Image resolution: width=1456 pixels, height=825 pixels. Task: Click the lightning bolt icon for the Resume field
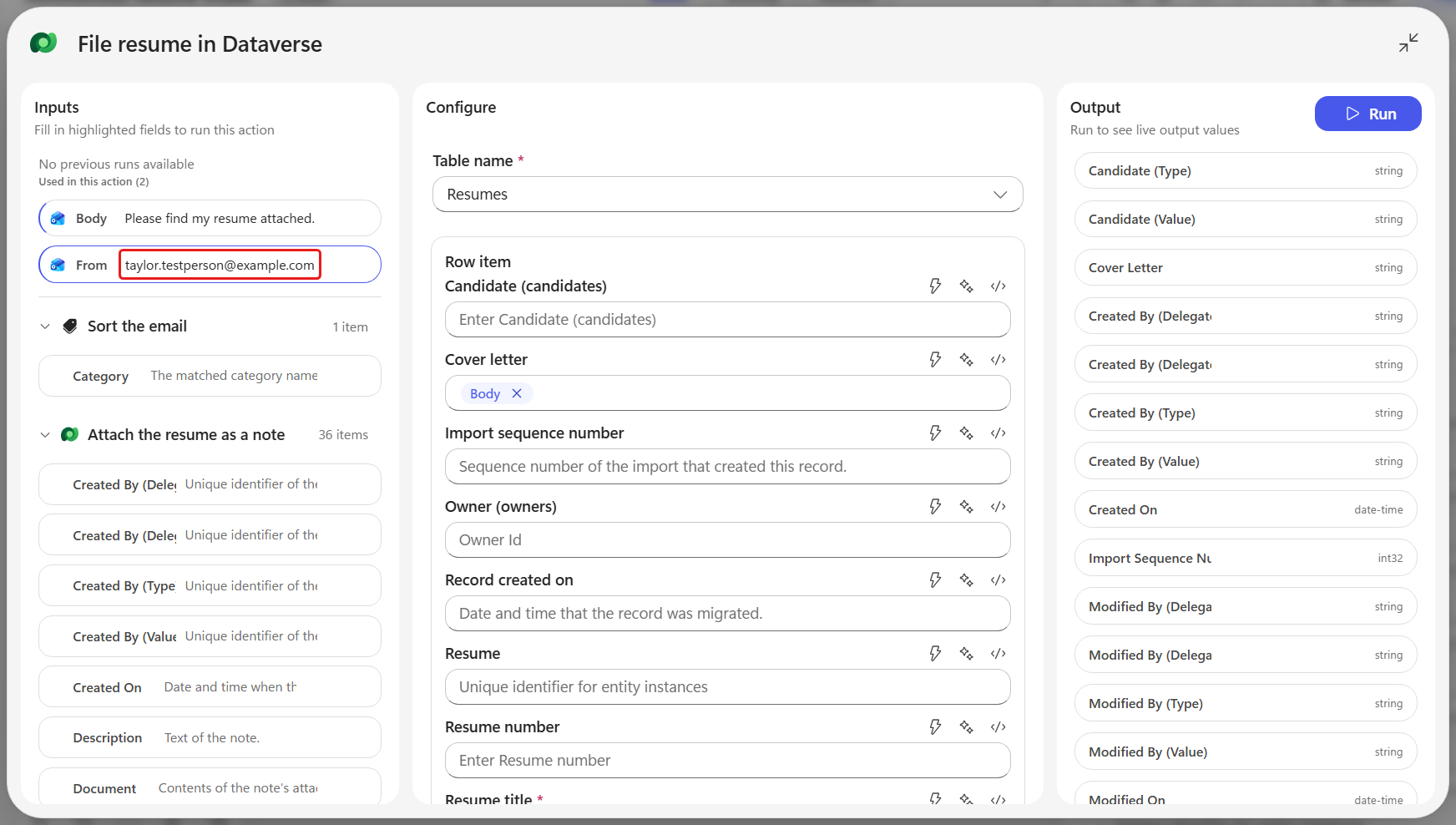935,654
